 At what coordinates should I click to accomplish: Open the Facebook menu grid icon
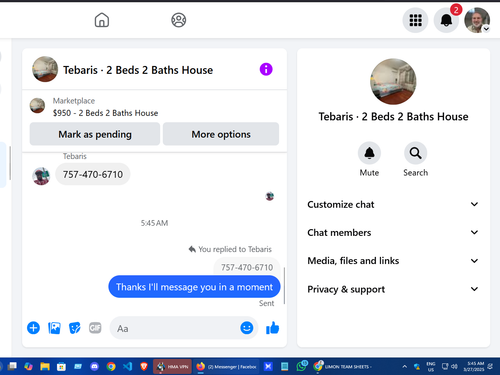[415, 20]
